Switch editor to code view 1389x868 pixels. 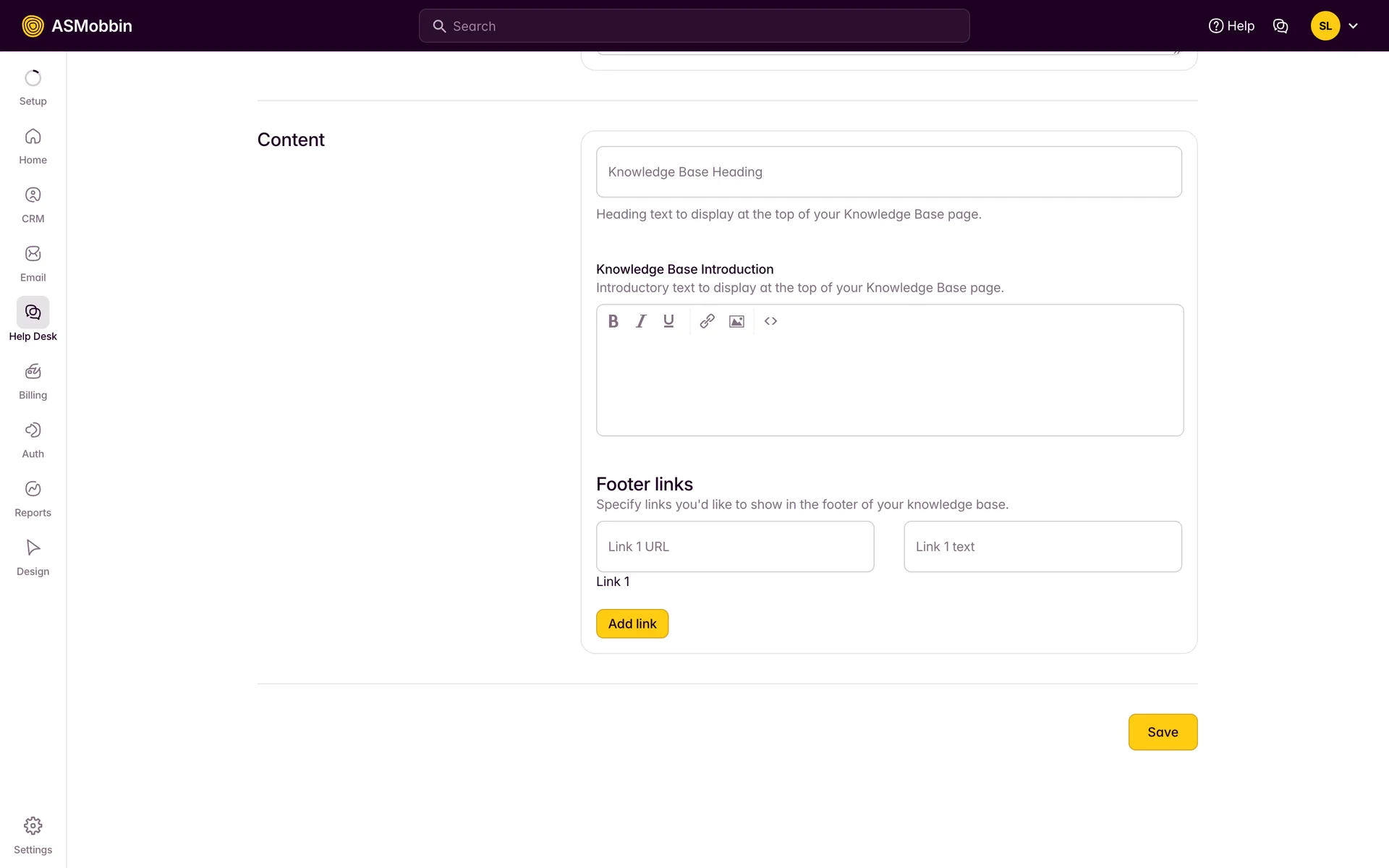point(770,321)
